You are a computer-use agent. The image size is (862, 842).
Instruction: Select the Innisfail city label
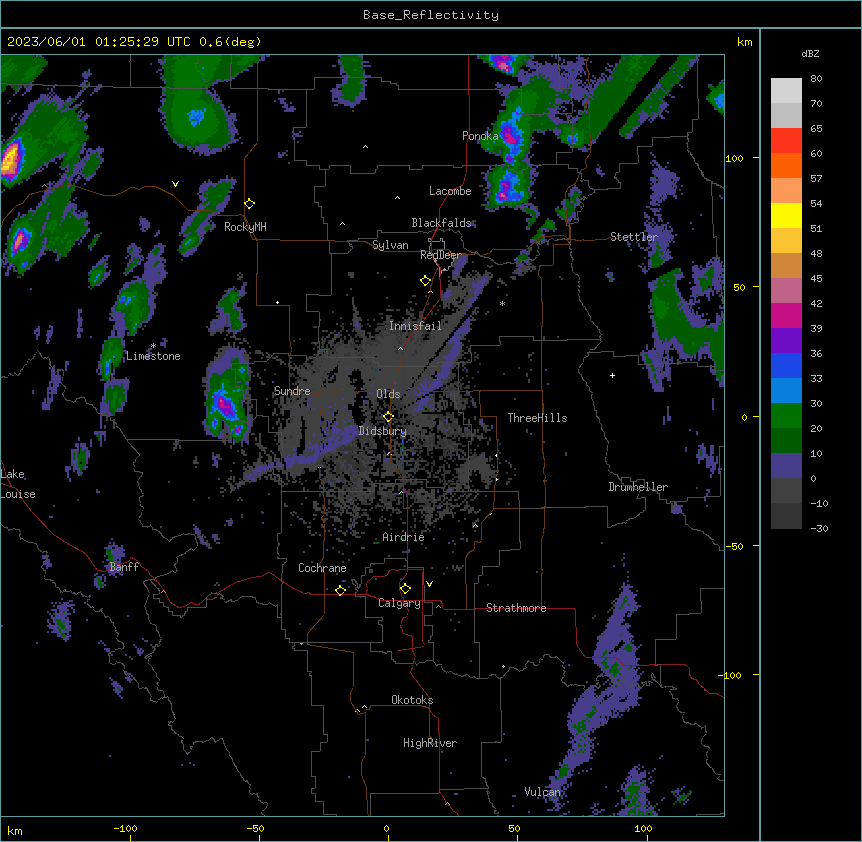coord(415,326)
